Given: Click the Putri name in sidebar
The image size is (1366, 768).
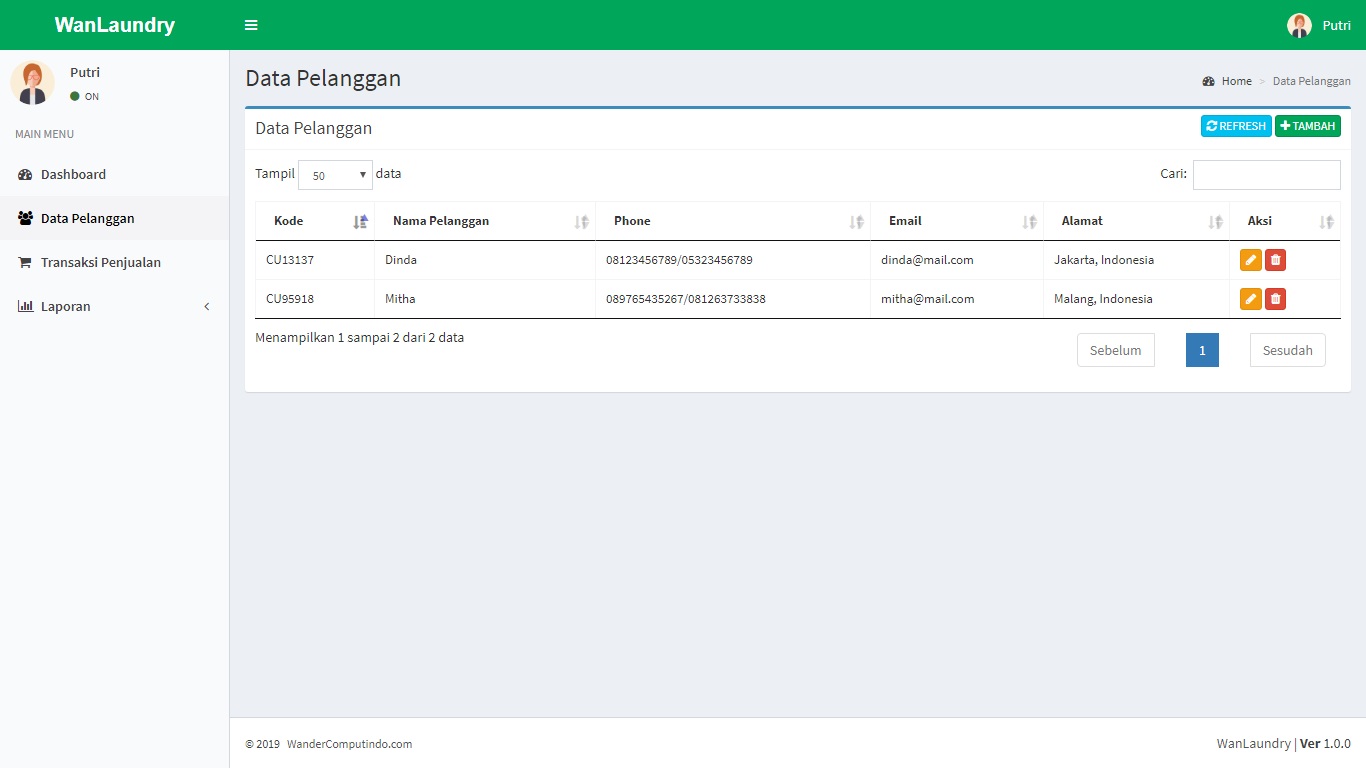Looking at the screenshot, I should (x=85, y=72).
